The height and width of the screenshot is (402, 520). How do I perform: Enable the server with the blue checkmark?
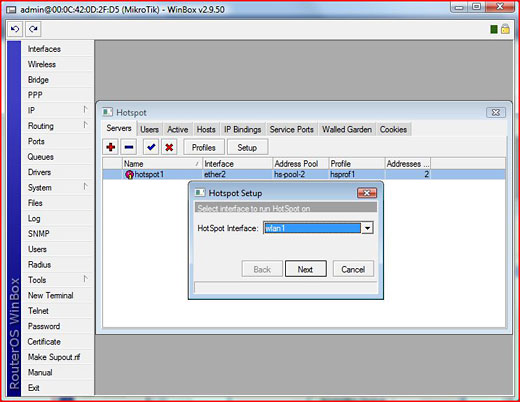pos(151,147)
